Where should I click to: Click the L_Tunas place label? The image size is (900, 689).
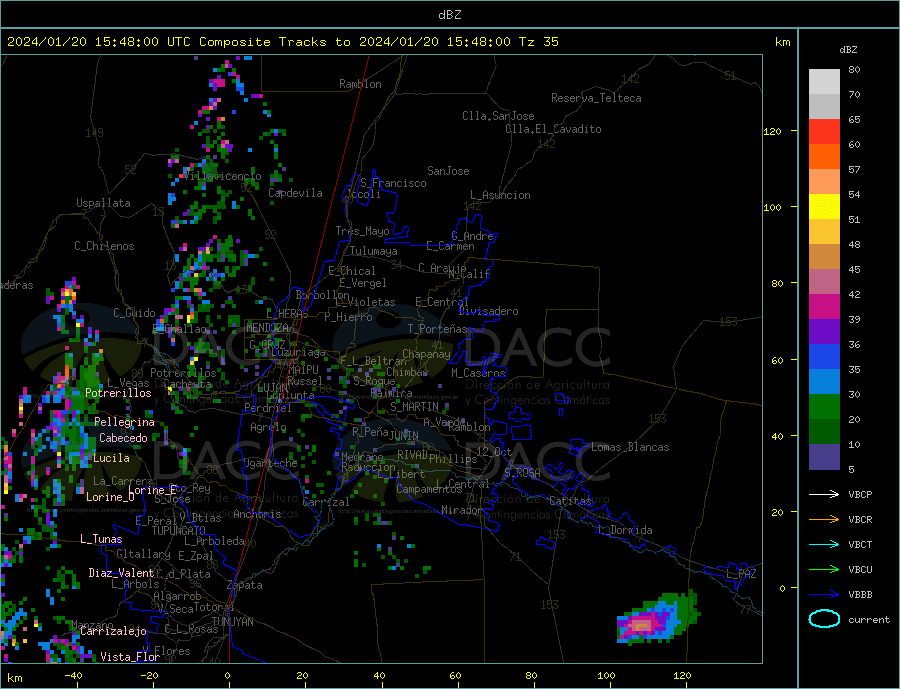(101, 539)
